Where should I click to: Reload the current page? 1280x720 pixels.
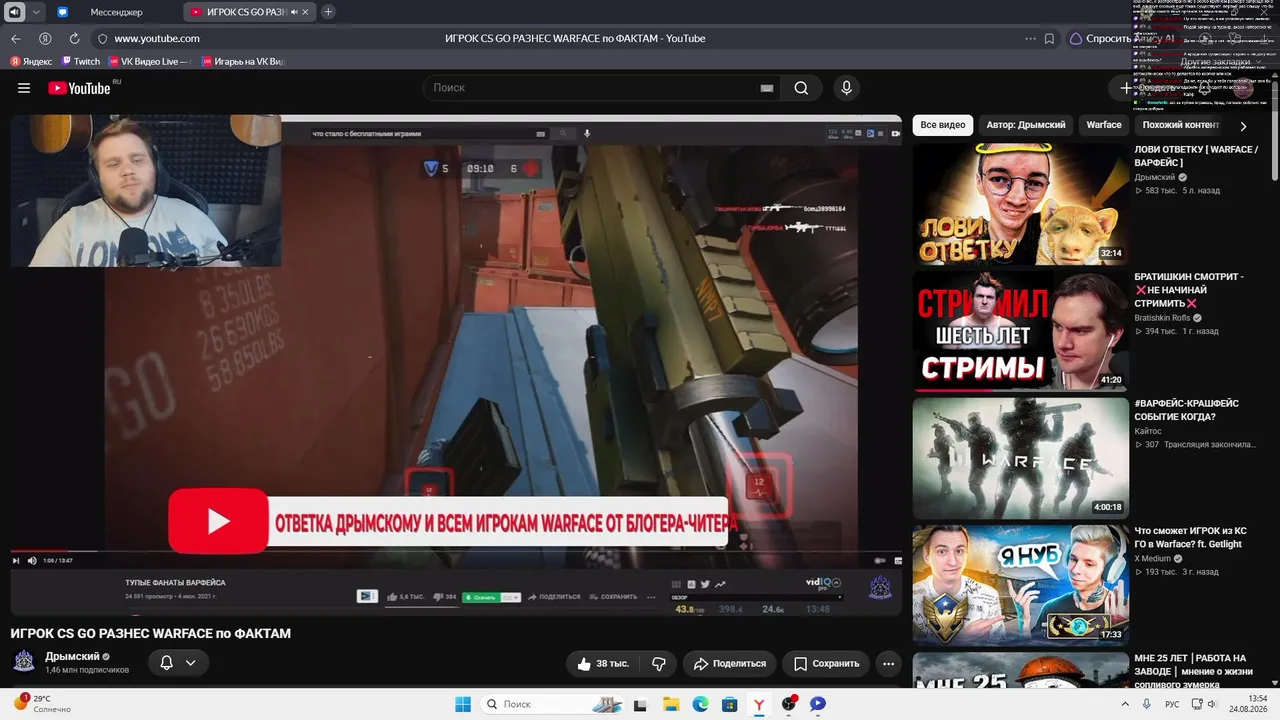click(74, 39)
